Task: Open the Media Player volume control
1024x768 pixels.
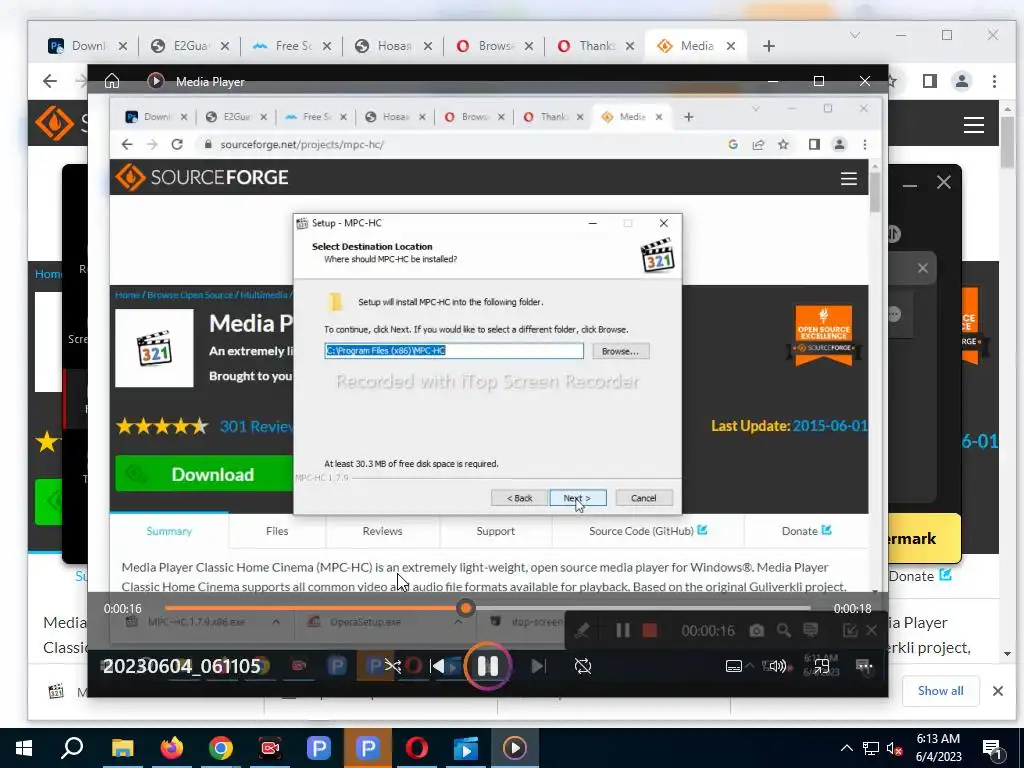Action: tap(777, 666)
